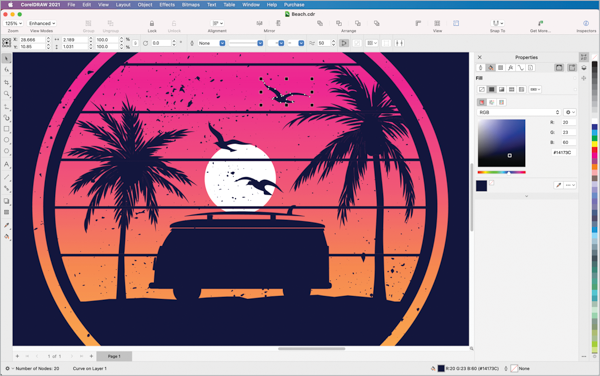Viewport: 600px width, 376px height.
Task: Click the current fill color swatch
Action: click(481, 186)
